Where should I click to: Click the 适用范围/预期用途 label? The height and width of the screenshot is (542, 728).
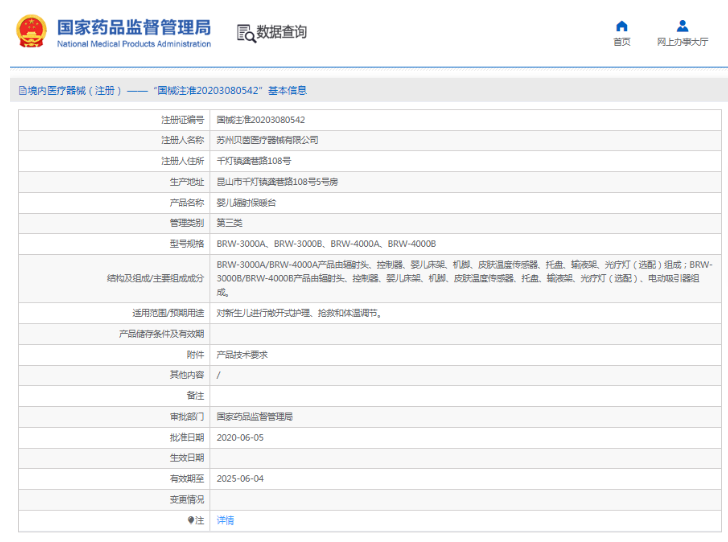168,313
